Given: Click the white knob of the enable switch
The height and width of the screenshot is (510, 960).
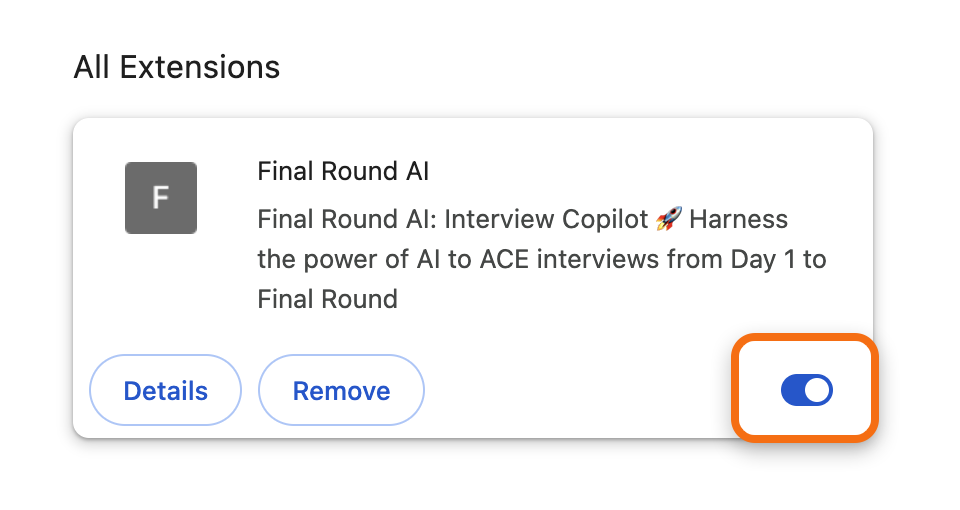Looking at the screenshot, I should tap(817, 390).
